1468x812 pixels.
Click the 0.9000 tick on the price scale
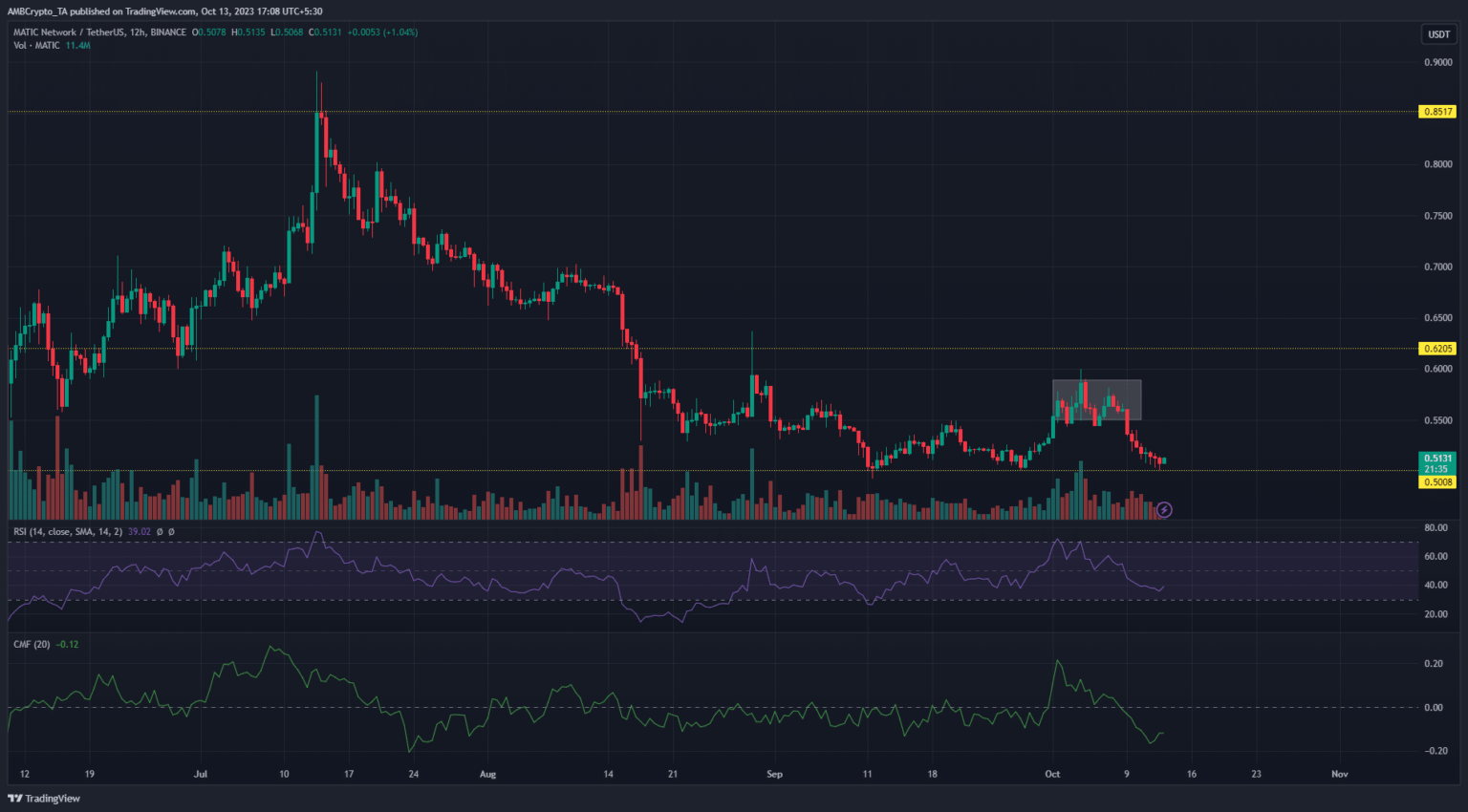click(x=1437, y=63)
